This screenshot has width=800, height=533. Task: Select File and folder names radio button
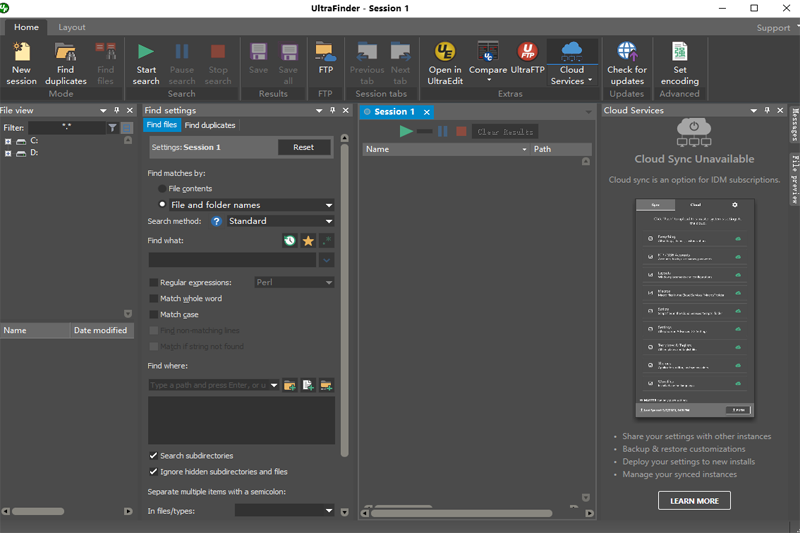[x=162, y=205]
